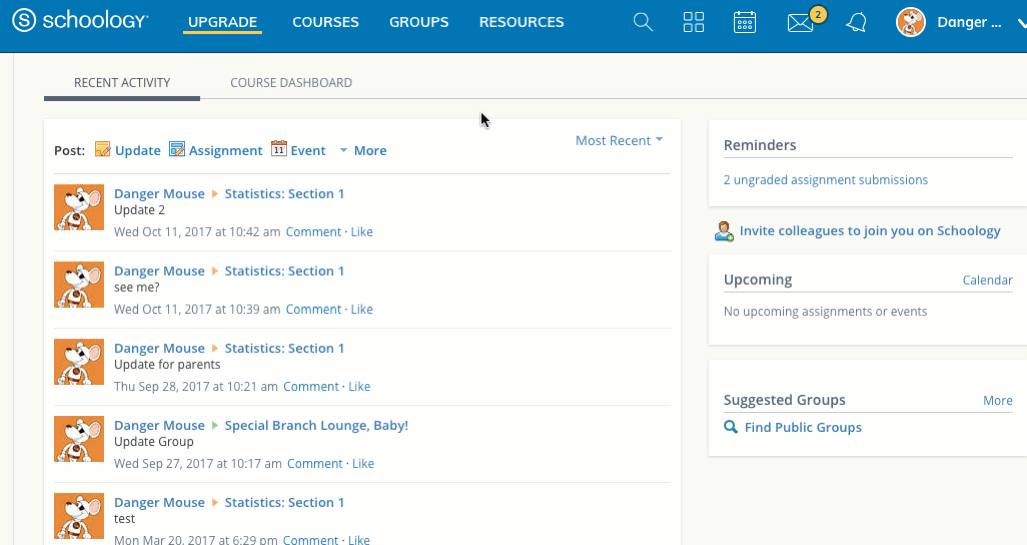Open the Groups menu
The height and width of the screenshot is (545, 1027).
pyautogui.click(x=419, y=22)
